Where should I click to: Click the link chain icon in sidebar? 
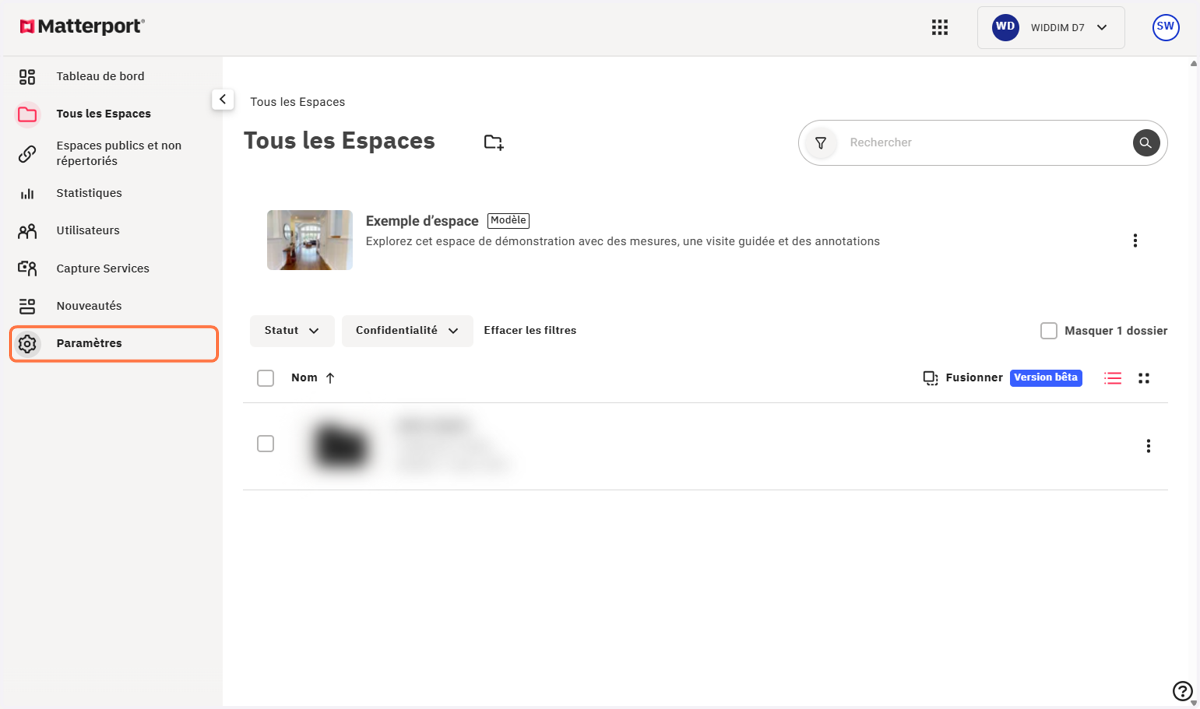28,154
